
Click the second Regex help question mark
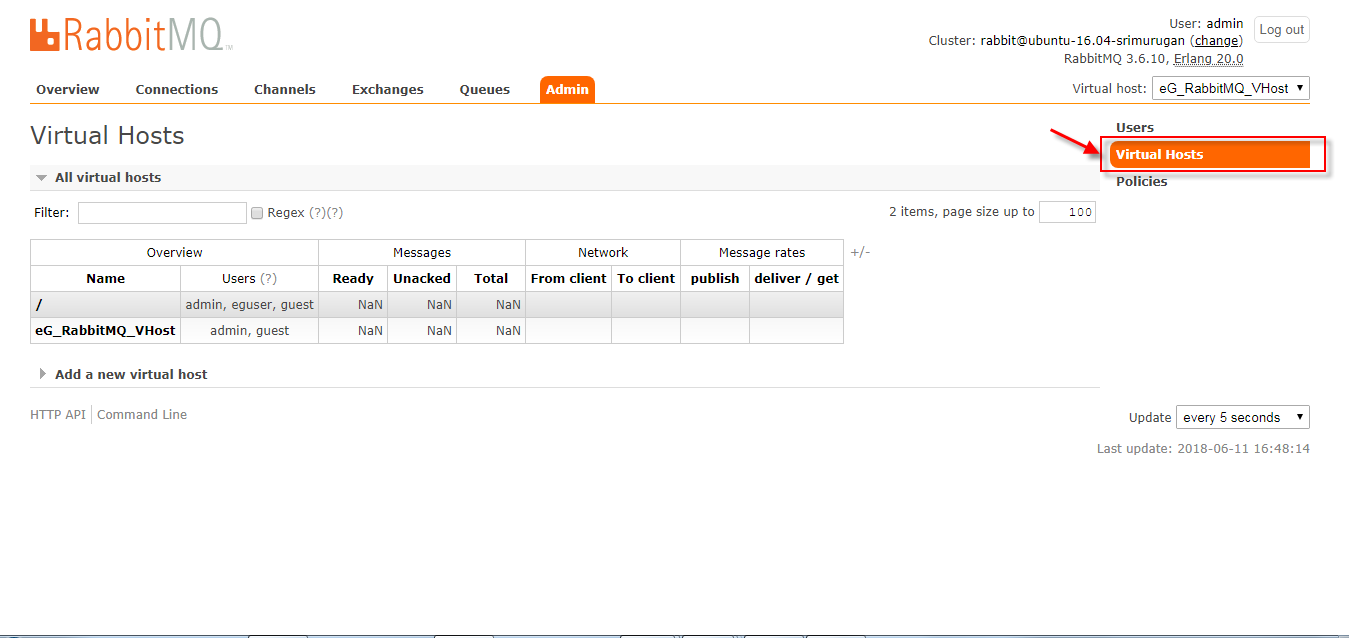[x=335, y=213]
